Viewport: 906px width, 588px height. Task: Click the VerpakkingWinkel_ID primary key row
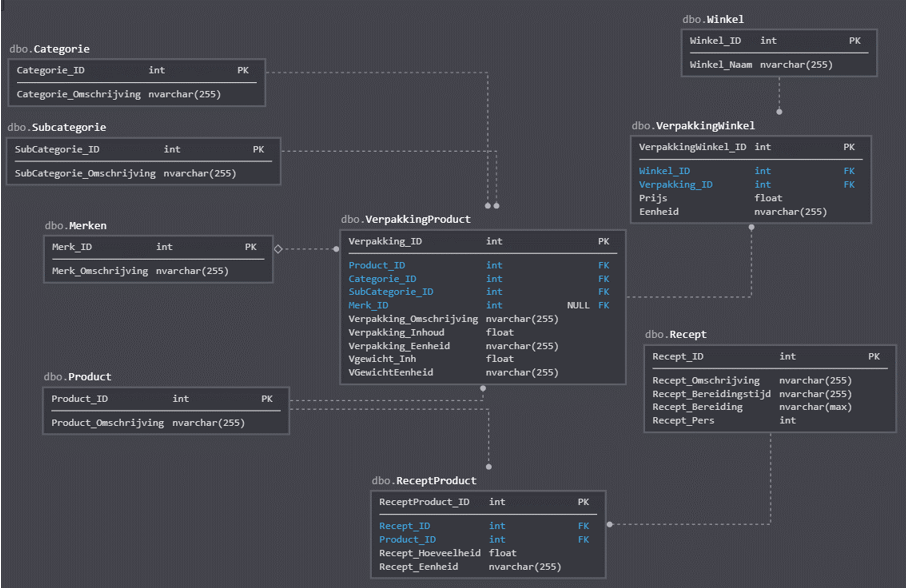point(751,147)
